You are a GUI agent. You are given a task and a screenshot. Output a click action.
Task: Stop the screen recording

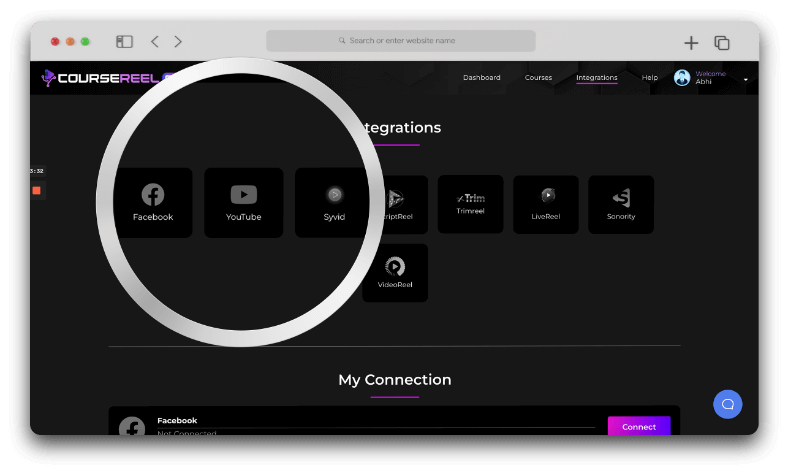(x=37, y=191)
